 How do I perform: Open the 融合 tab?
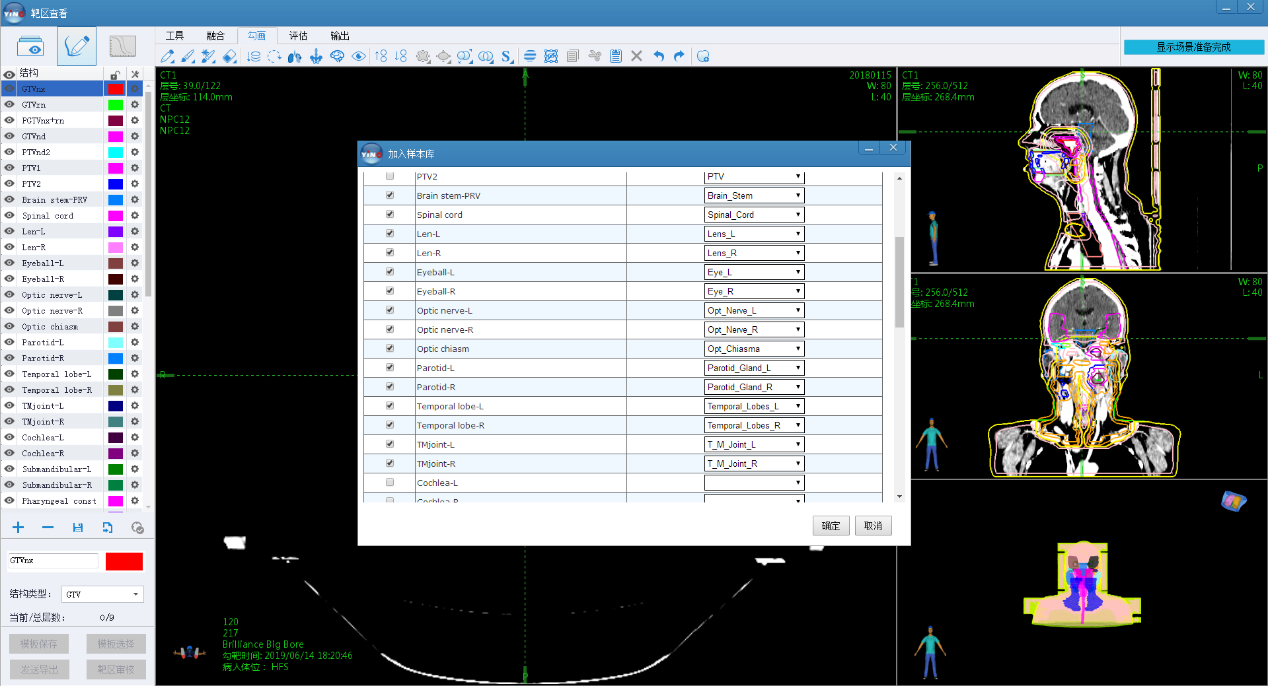[214, 35]
